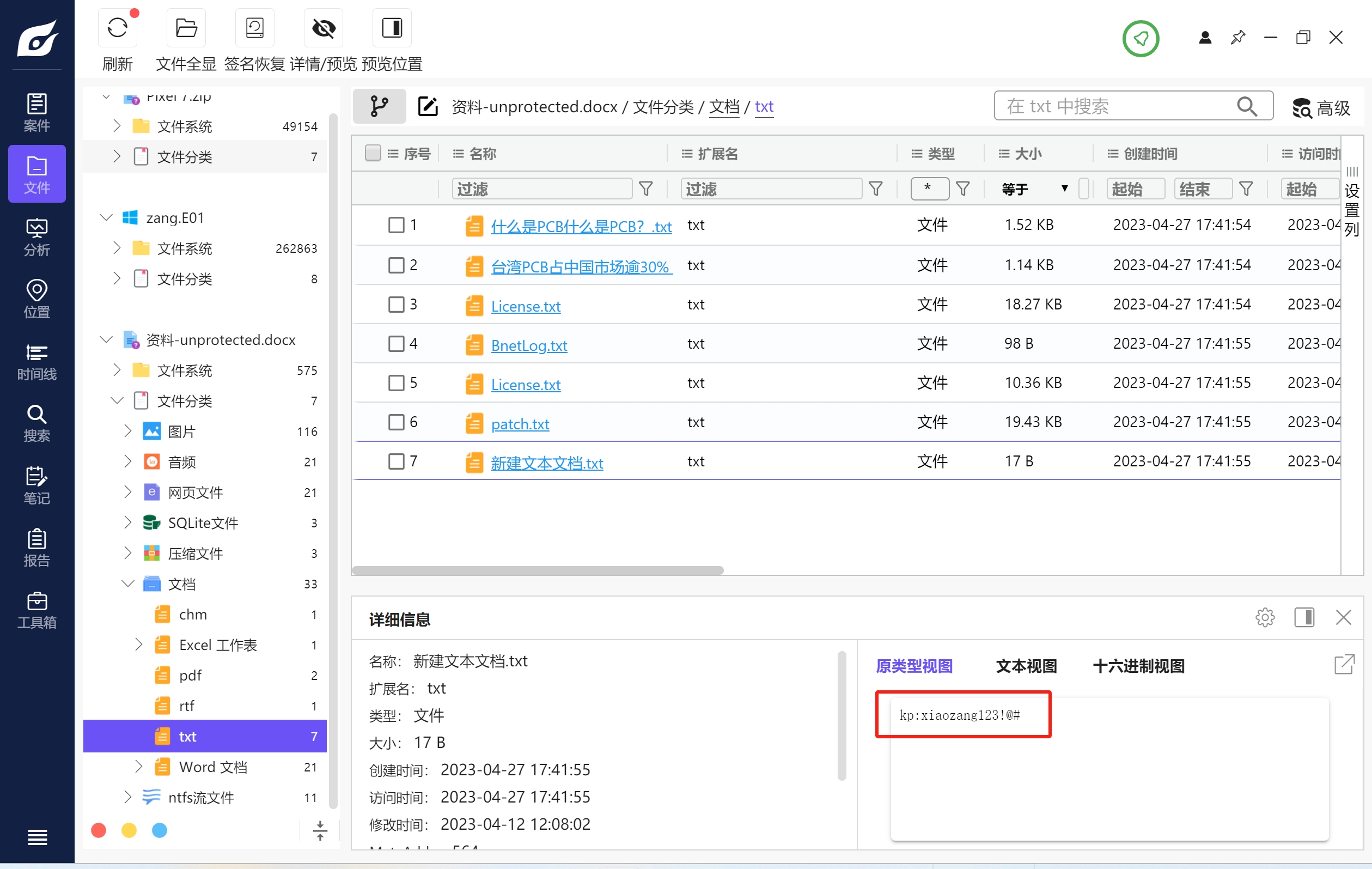The height and width of the screenshot is (869, 1372).
Task: Check the row 3 checkbox
Action: (396, 305)
